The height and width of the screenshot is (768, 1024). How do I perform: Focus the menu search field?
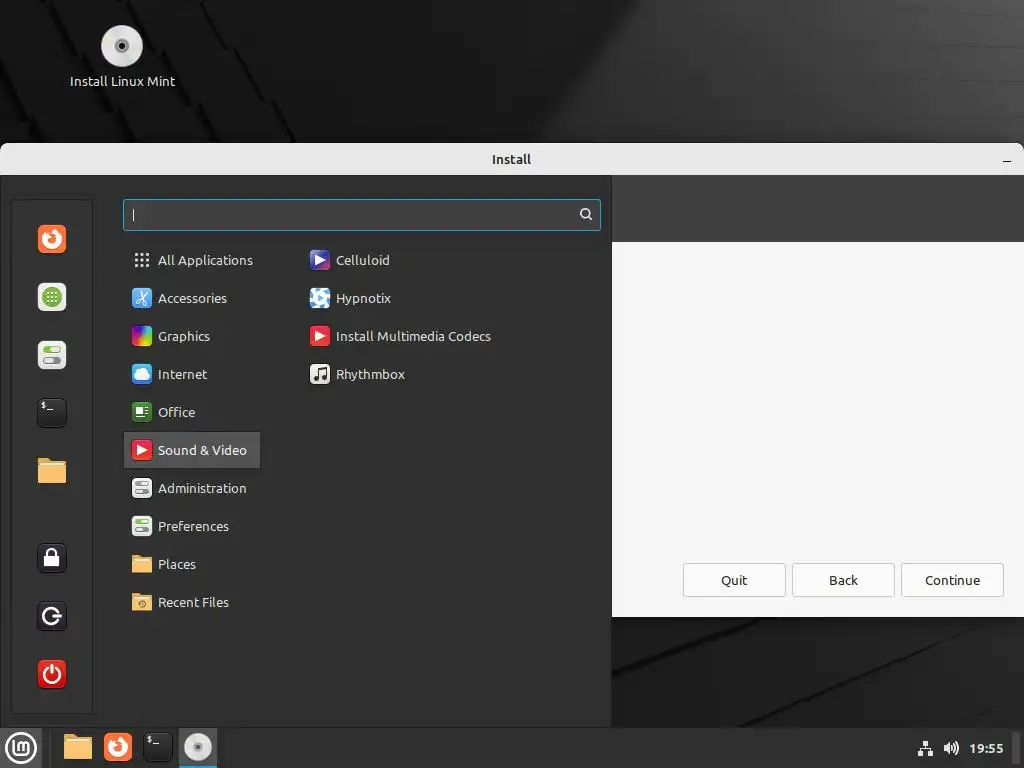coord(362,215)
